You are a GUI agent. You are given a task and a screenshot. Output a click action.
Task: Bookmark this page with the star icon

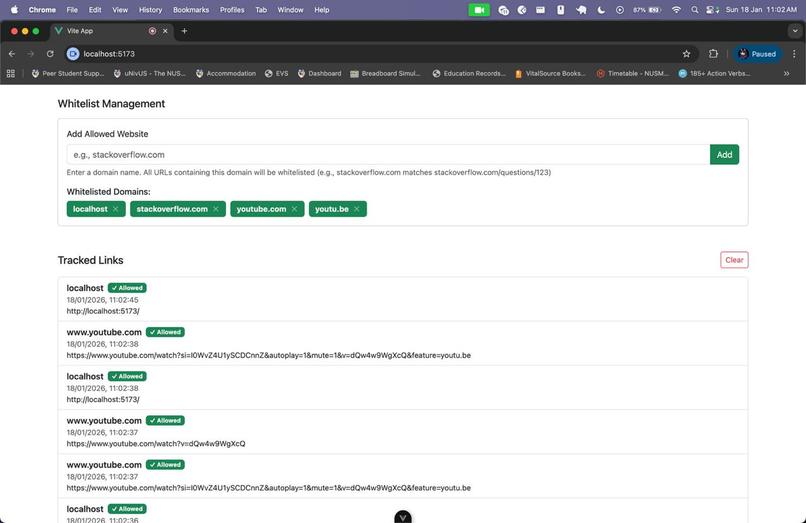coord(686,53)
